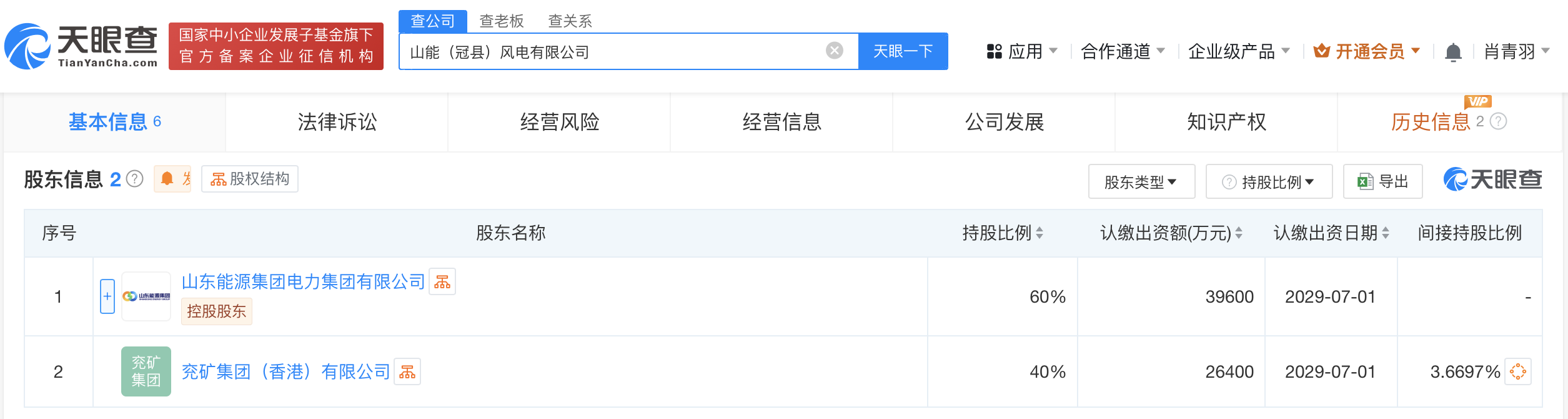Click the green 兖矿集团 logo tile

click(146, 371)
